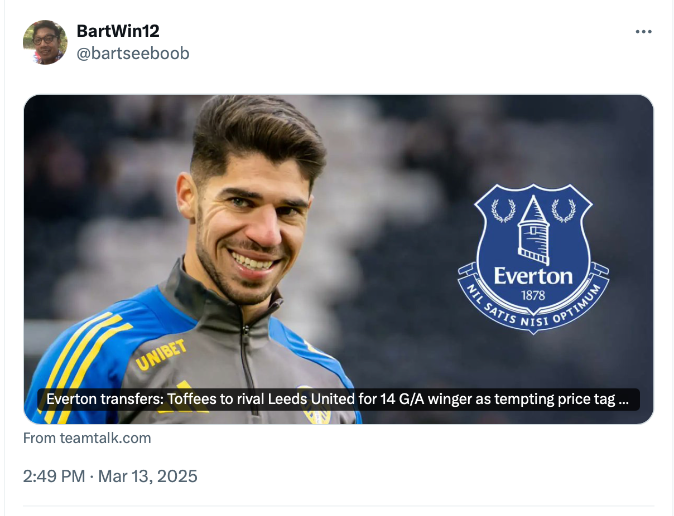This screenshot has height=516, width=674.
Task: Open the BartWin12 display name link
Action: pos(118,31)
